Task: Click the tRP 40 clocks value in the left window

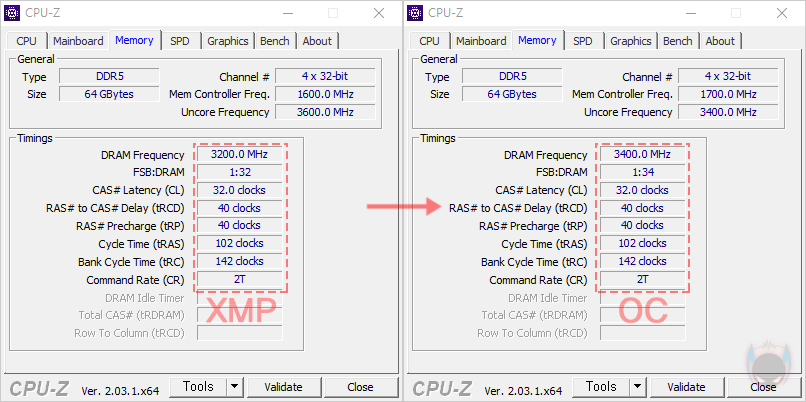Action: pos(240,226)
